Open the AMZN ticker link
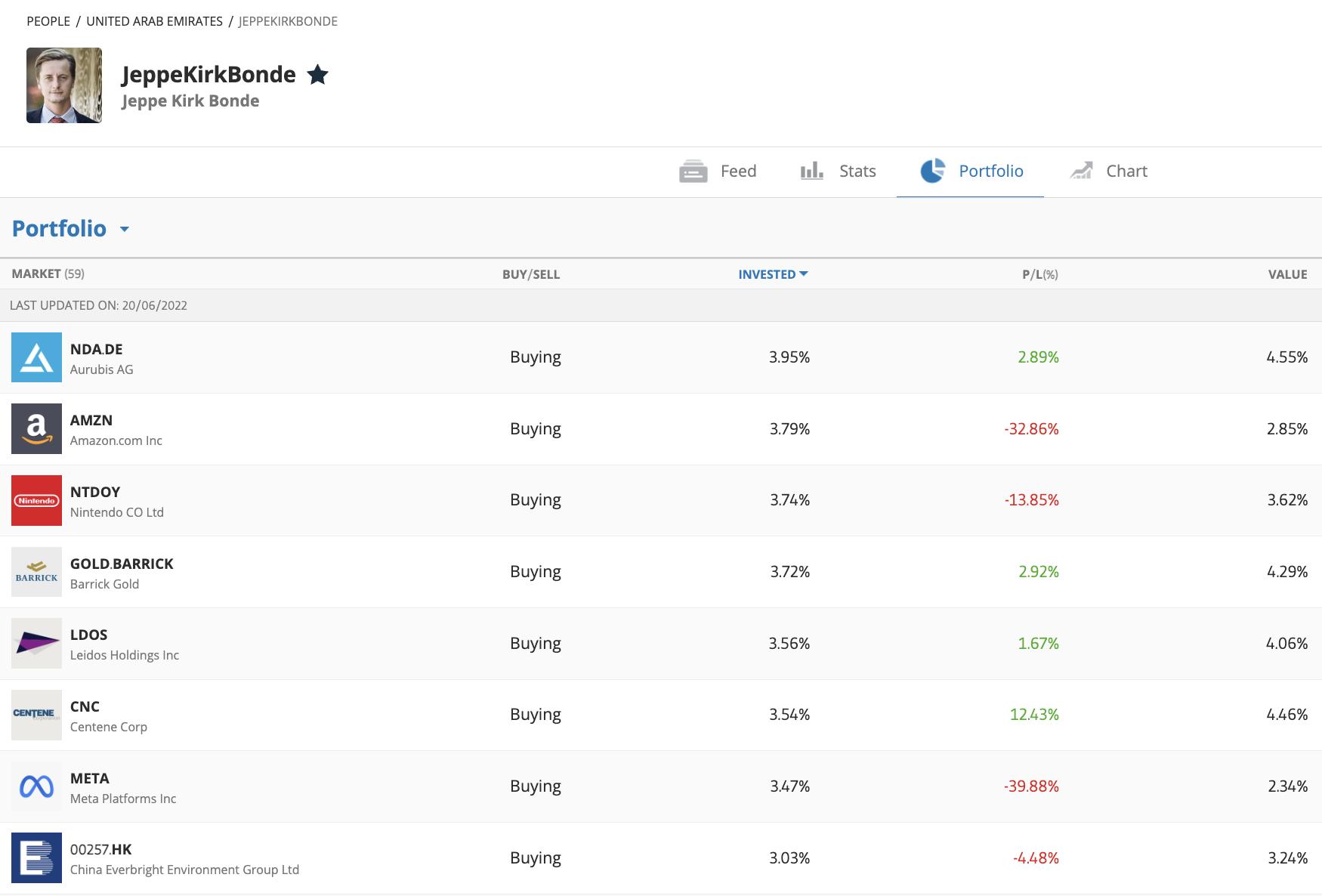 91,421
